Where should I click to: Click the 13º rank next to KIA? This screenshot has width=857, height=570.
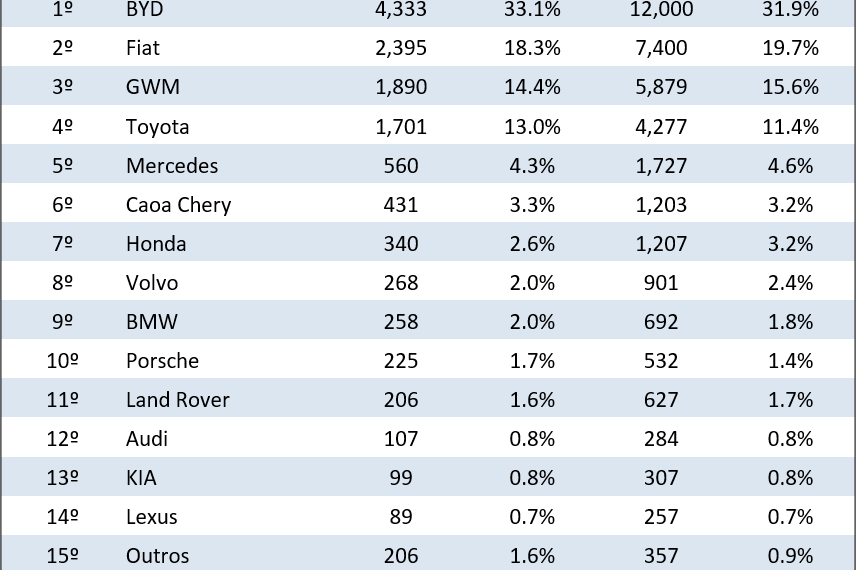coord(62,477)
